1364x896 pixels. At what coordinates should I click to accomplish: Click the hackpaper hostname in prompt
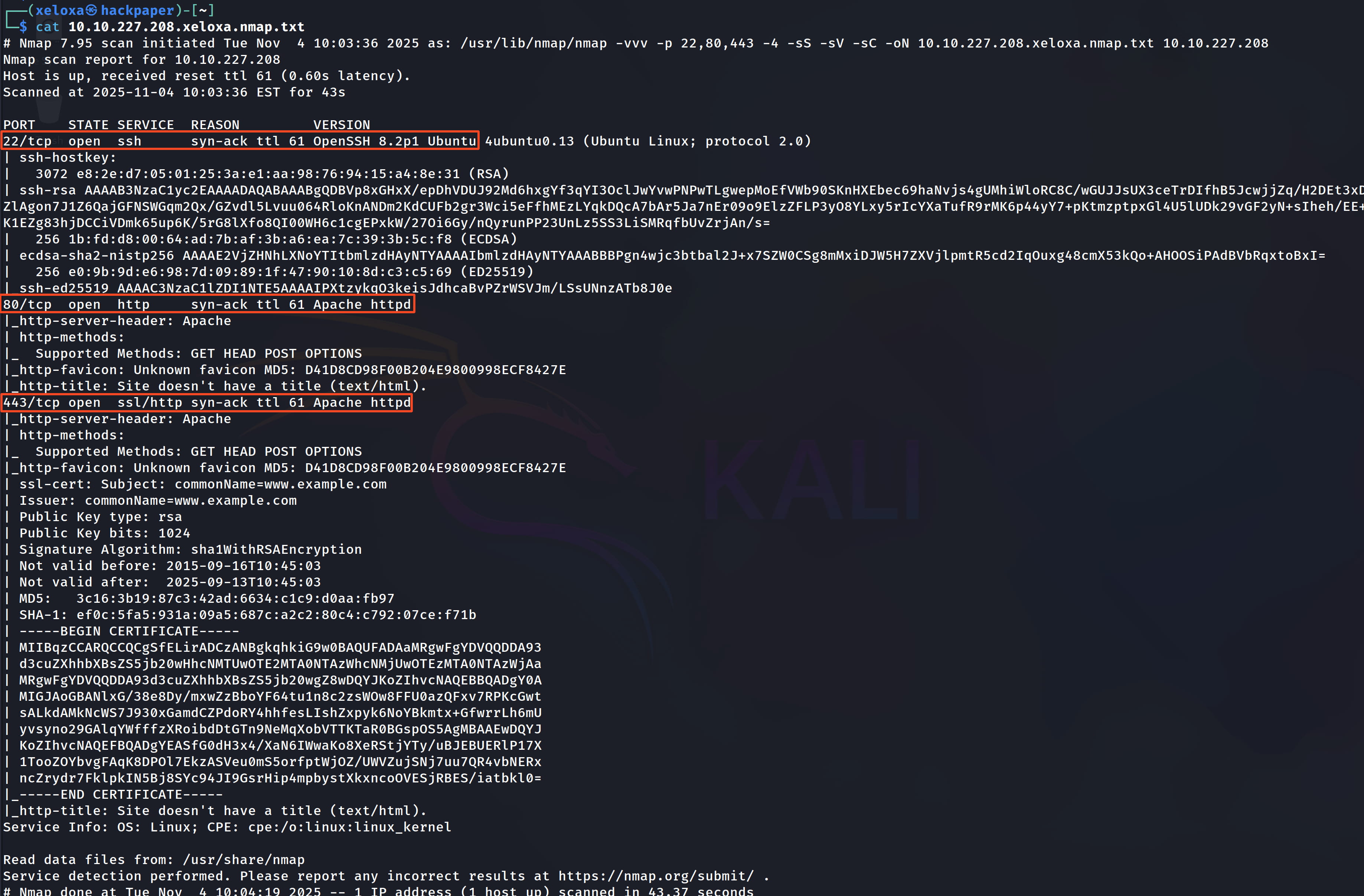(137, 10)
